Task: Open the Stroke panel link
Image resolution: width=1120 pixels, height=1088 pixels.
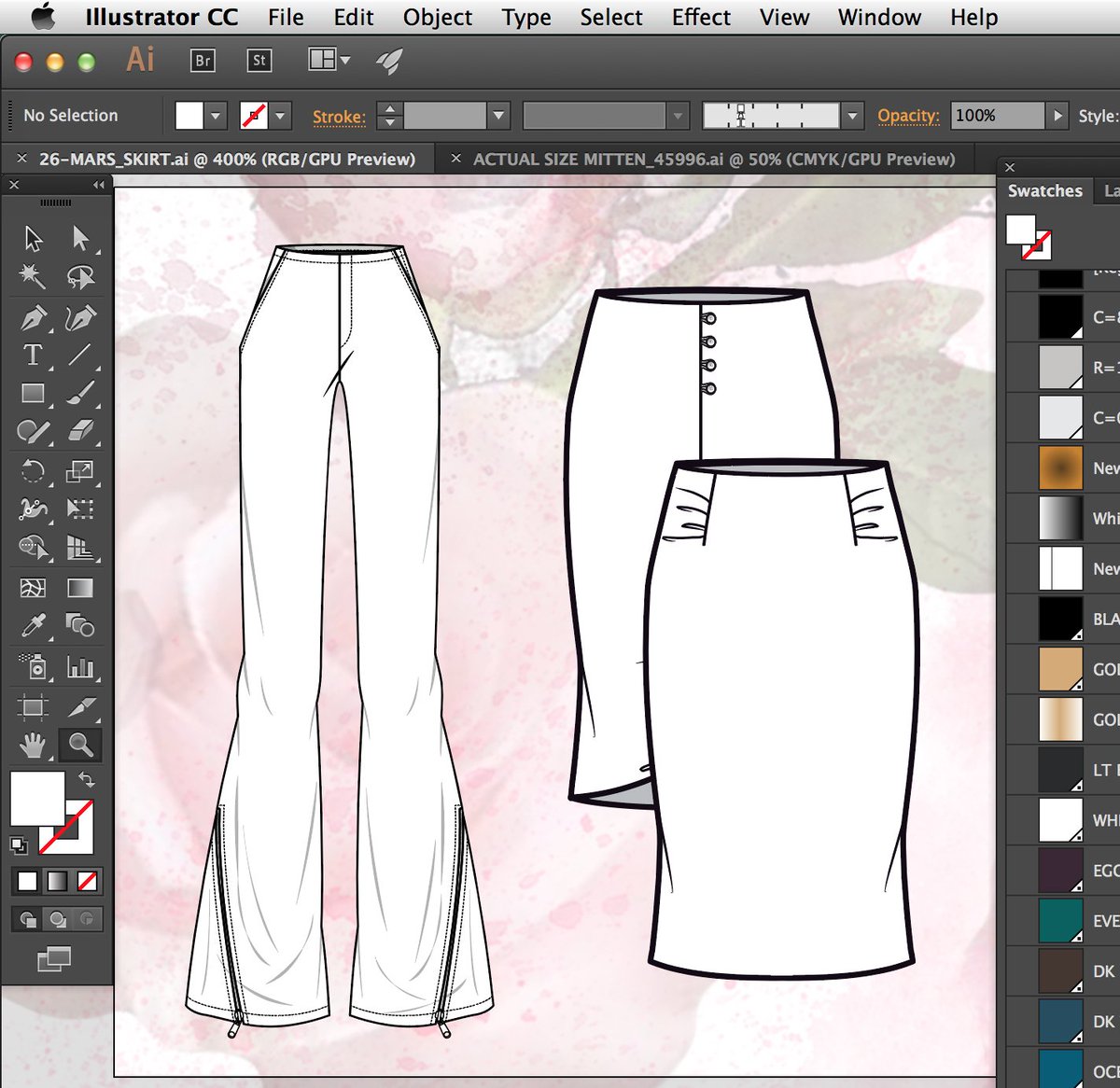Action: tap(339, 117)
